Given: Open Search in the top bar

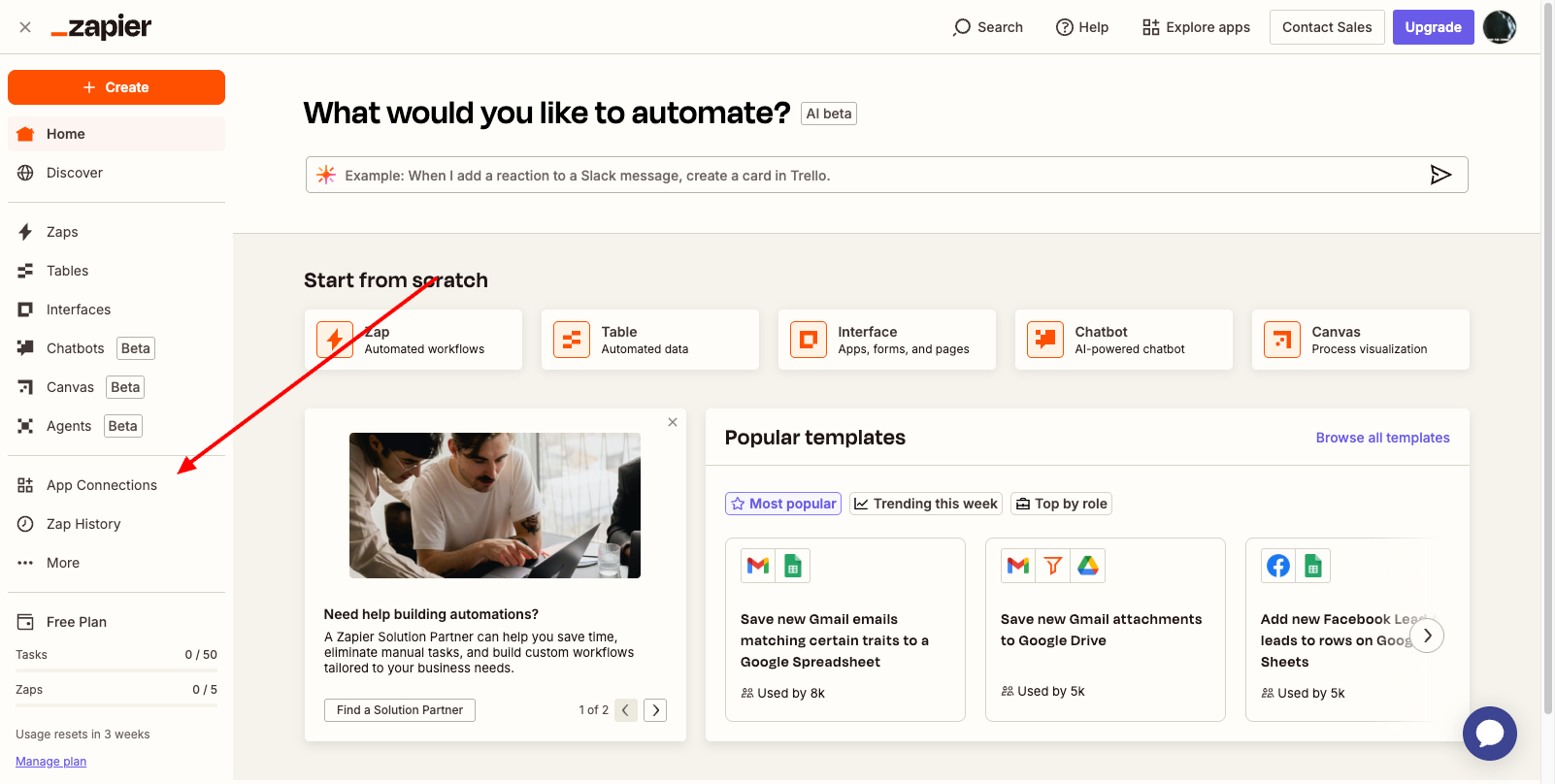Looking at the screenshot, I should [988, 27].
